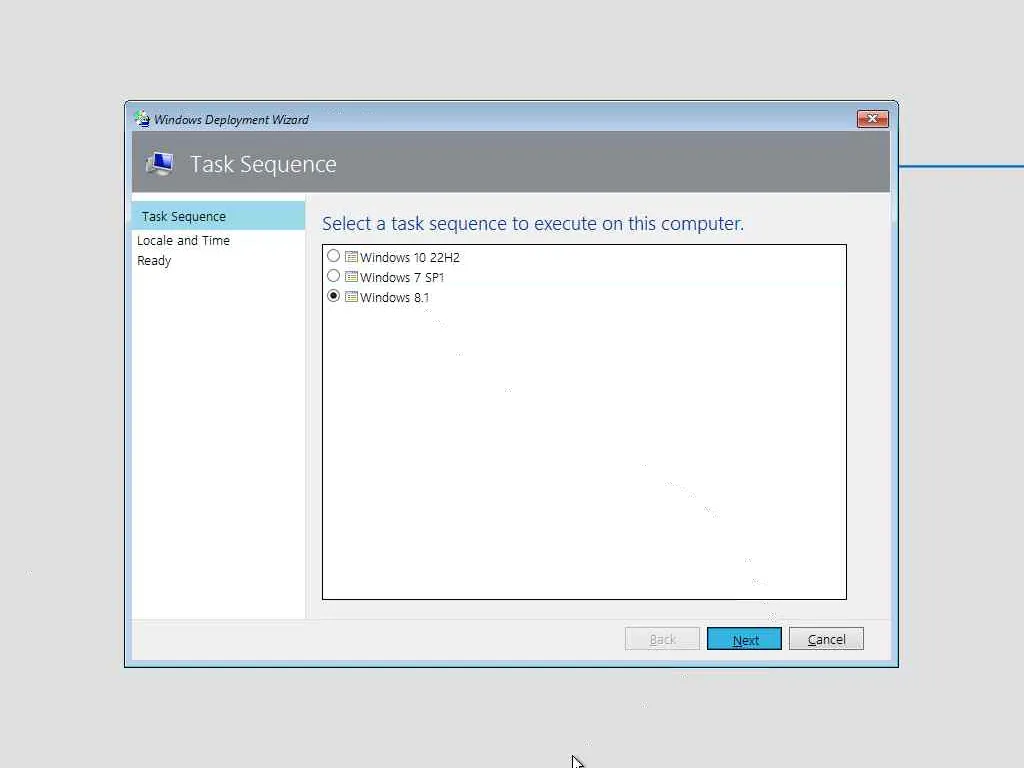Image resolution: width=1024 pixels, height=768 pixels.
Task: Click the computer icon beside Task Sequence header
Action: coord(160,163)
